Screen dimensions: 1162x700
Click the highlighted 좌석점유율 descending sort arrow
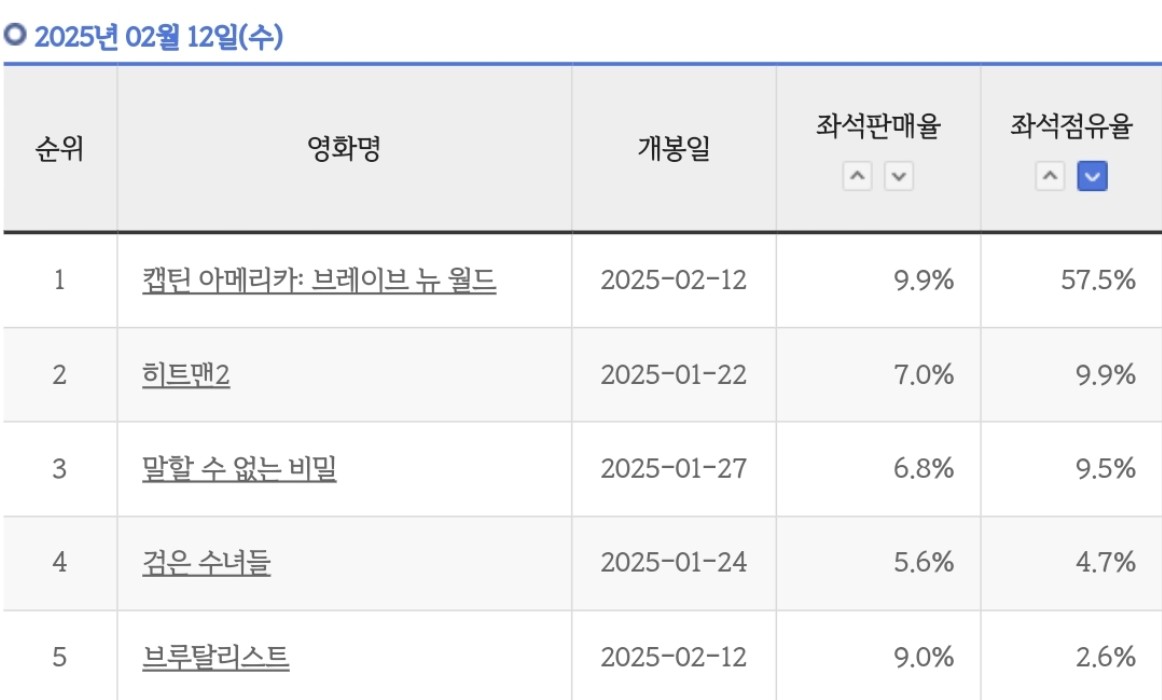tap(1092, 178)
